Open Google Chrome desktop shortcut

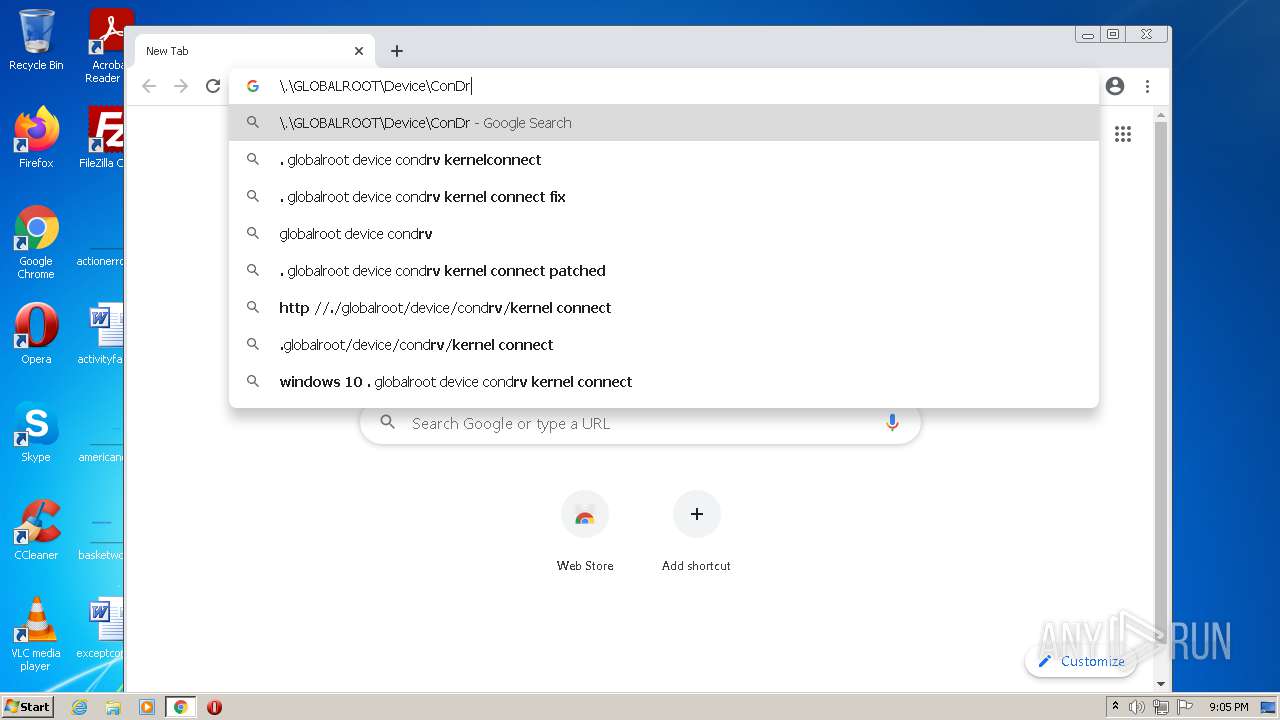[x=36, y=242]
